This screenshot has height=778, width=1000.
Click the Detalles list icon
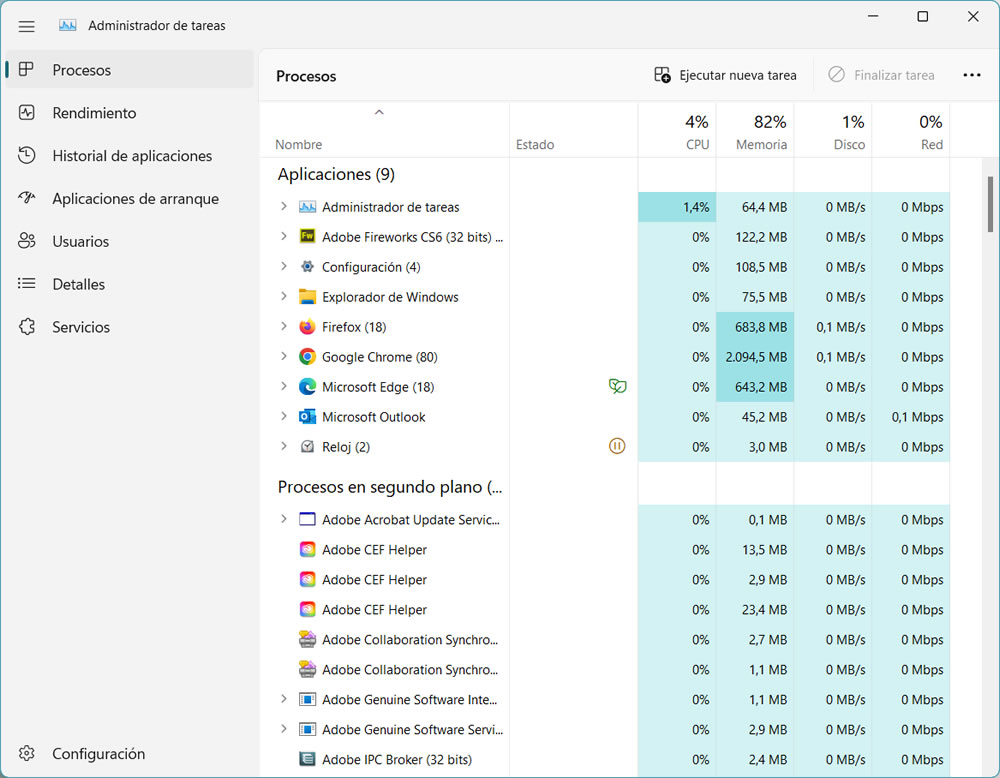[x=26, y=284]
